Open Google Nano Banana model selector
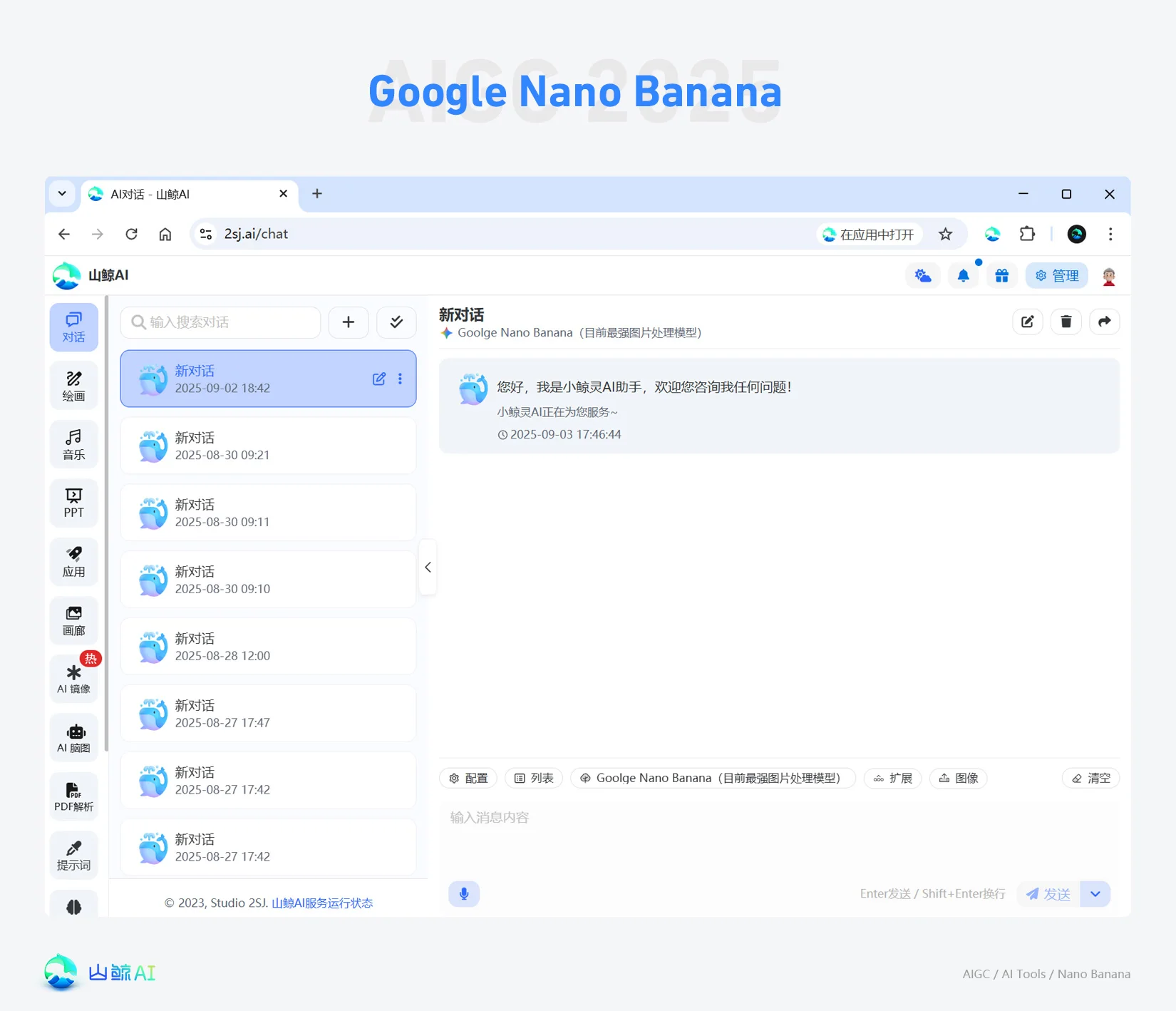 713,778
